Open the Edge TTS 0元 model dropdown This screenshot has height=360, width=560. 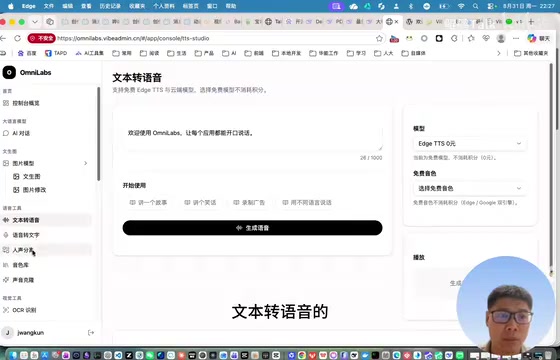coord(470,144)
